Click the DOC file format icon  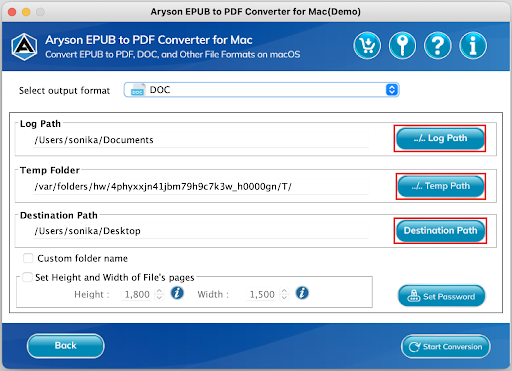(x=137, y=90)
